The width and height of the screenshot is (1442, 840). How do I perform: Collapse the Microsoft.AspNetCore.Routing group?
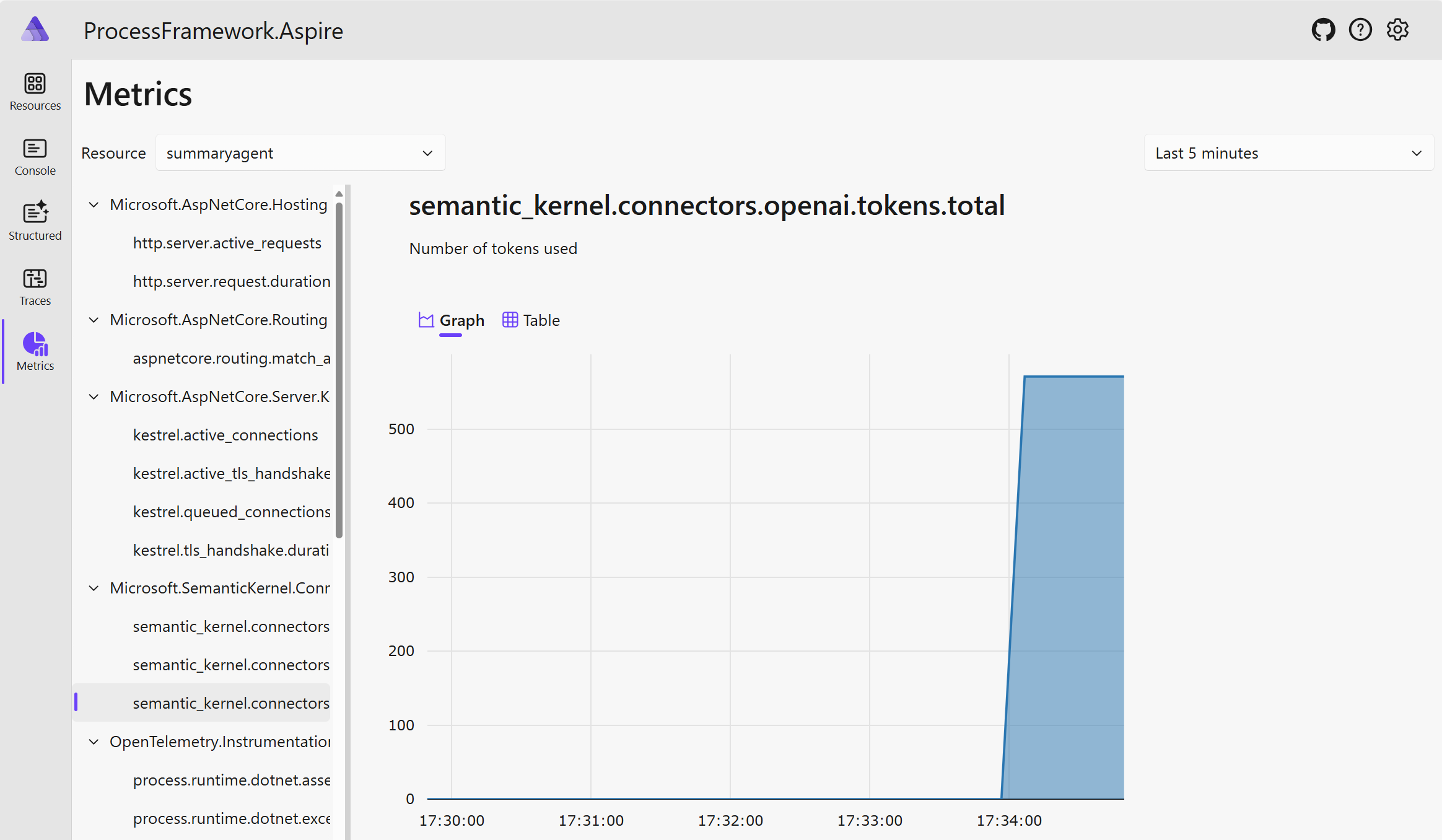coord(94,320)
